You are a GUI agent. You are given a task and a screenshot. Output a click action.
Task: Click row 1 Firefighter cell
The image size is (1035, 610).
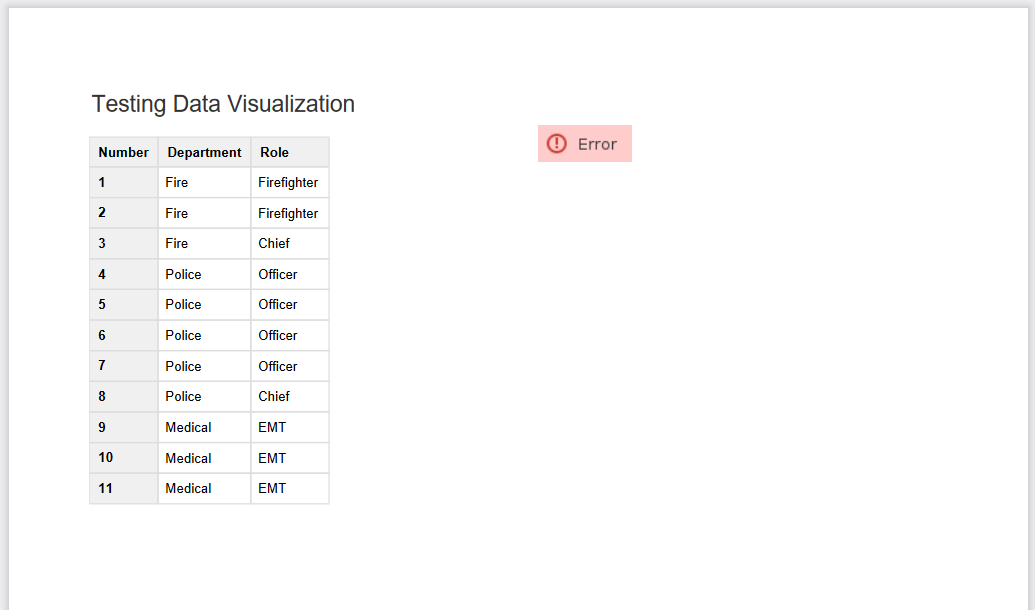click(288, 182)
